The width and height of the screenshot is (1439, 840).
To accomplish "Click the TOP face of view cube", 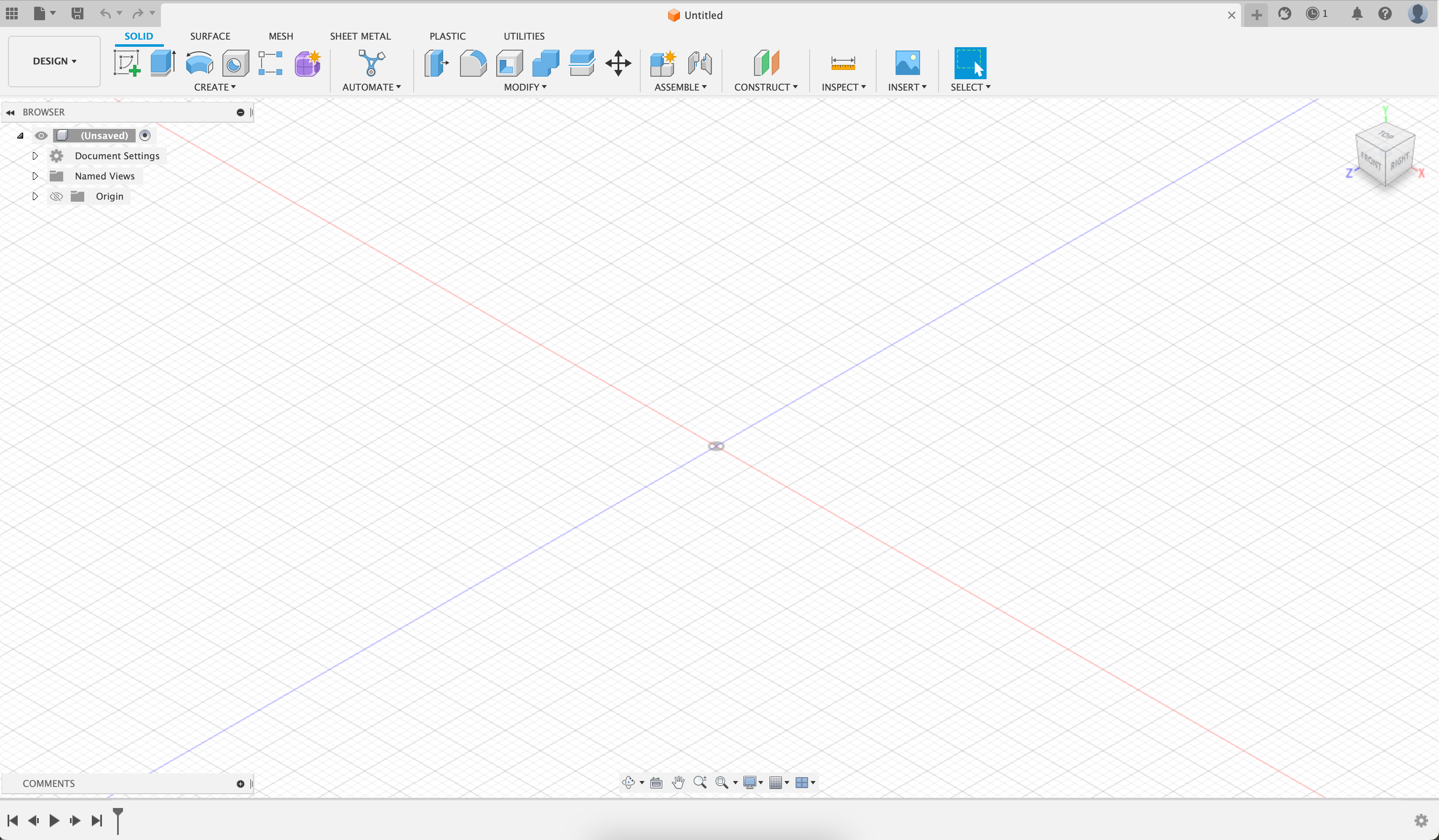I will [x=1386, y=136].
